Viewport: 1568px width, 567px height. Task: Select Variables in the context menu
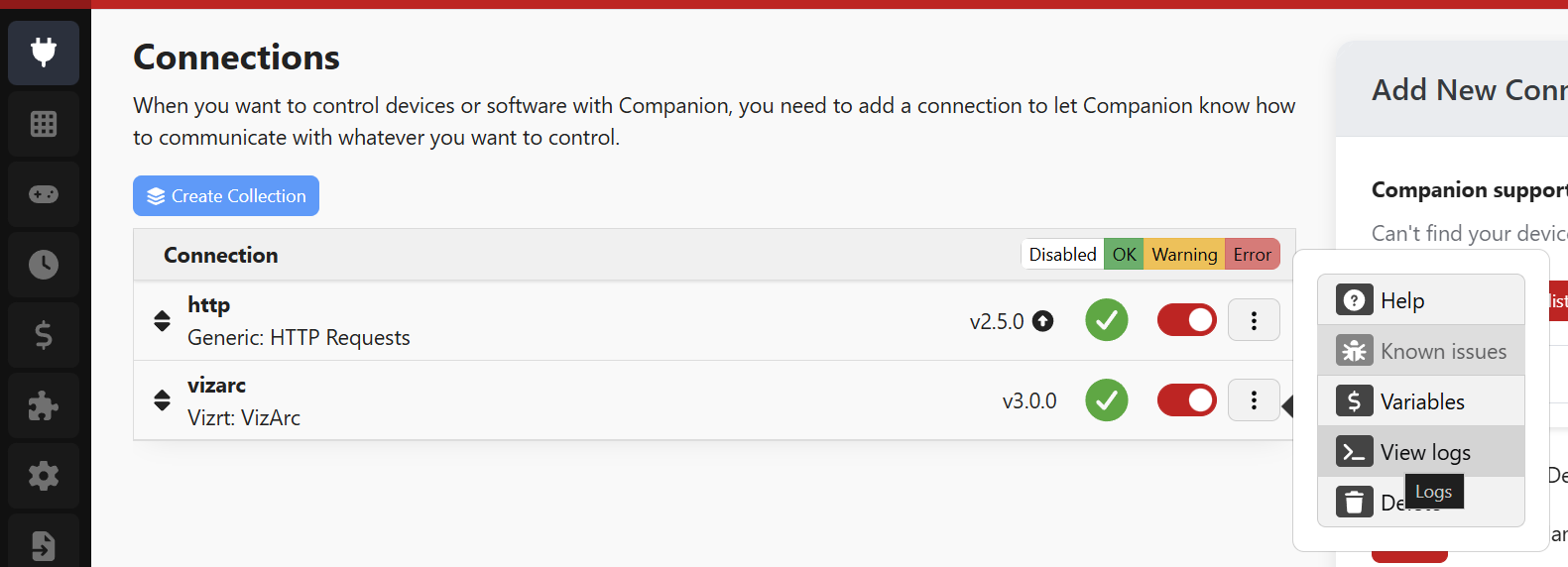coord(1420,401)
